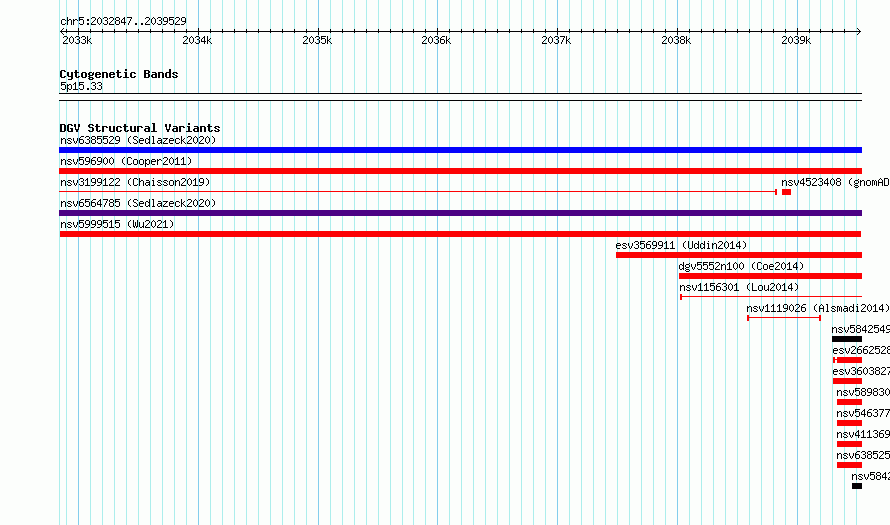Open the nsv1119026 (Alsmadi2014) label
The image size is (890, 525).
818,308
